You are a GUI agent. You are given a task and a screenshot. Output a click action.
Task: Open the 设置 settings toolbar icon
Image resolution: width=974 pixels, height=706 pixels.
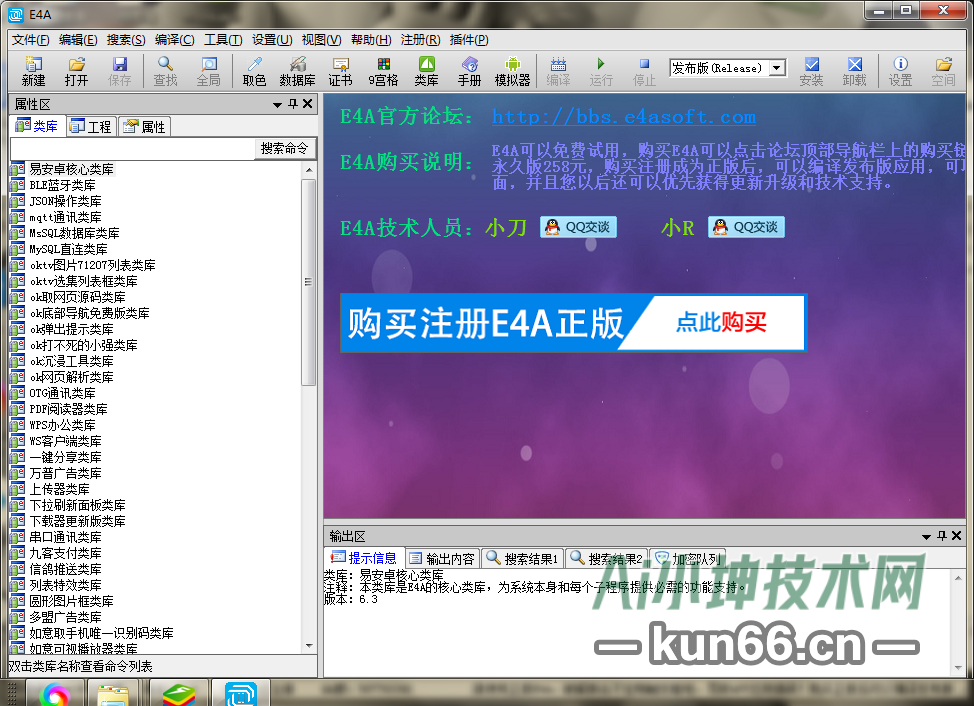[900, 71]
